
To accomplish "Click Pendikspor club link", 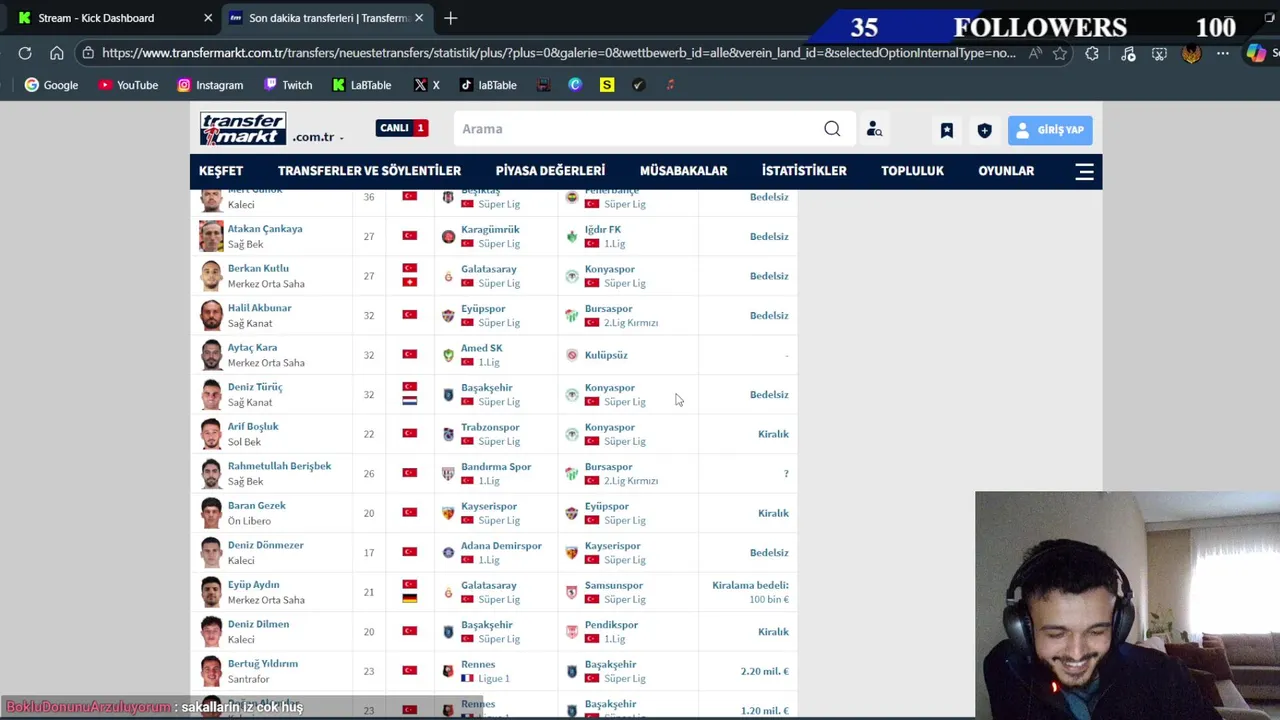I will click(611, 625).
